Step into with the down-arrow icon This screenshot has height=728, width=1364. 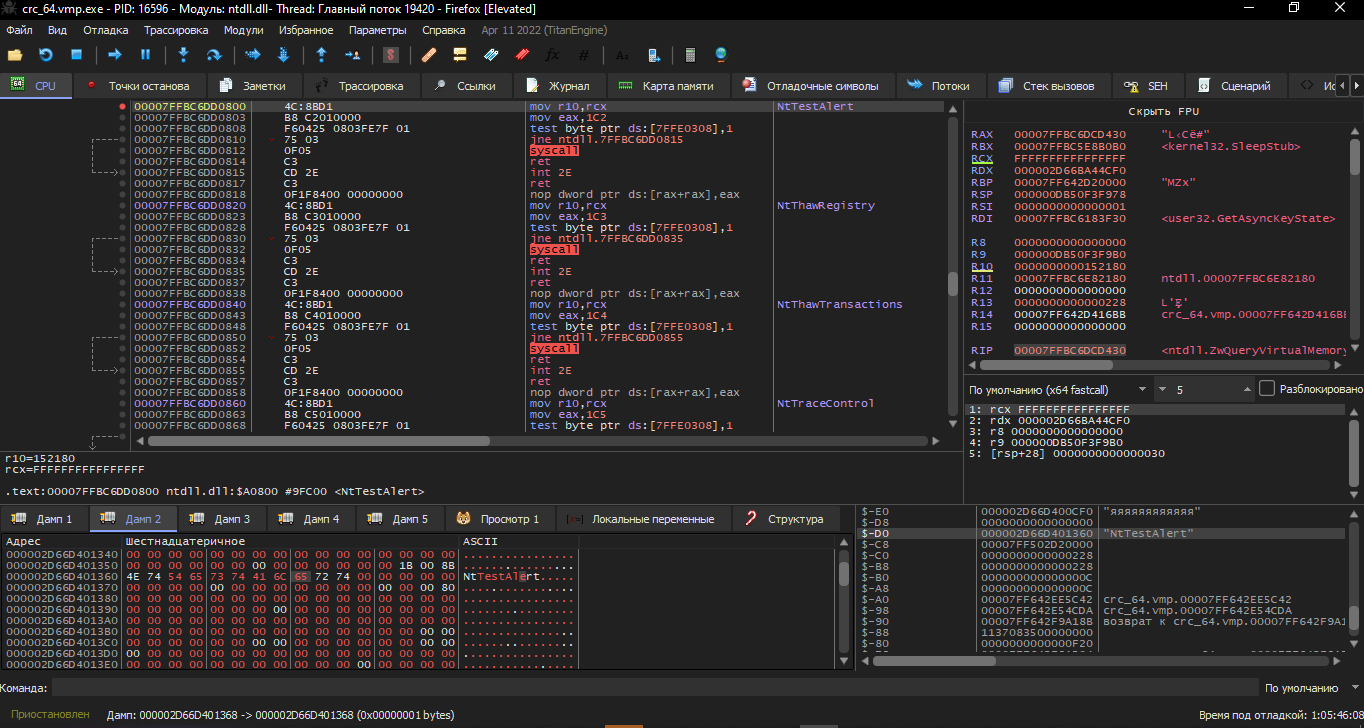tap(183, 55)
